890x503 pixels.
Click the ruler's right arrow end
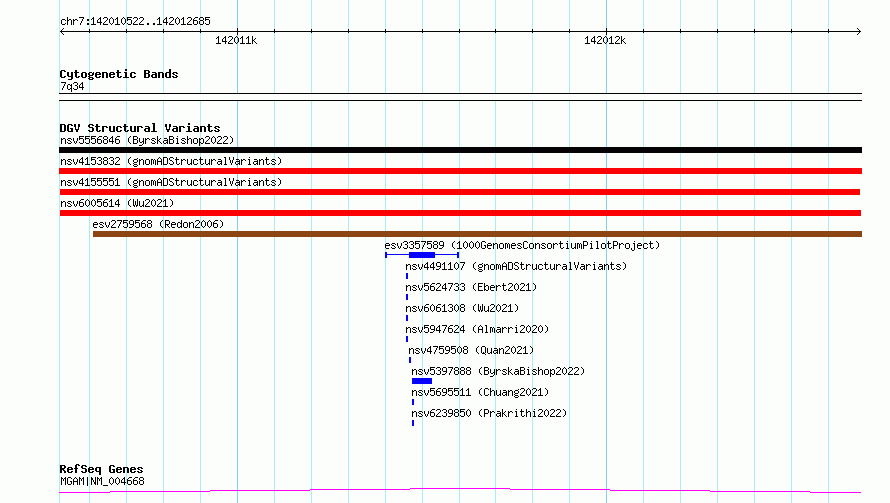coord(858,32)
